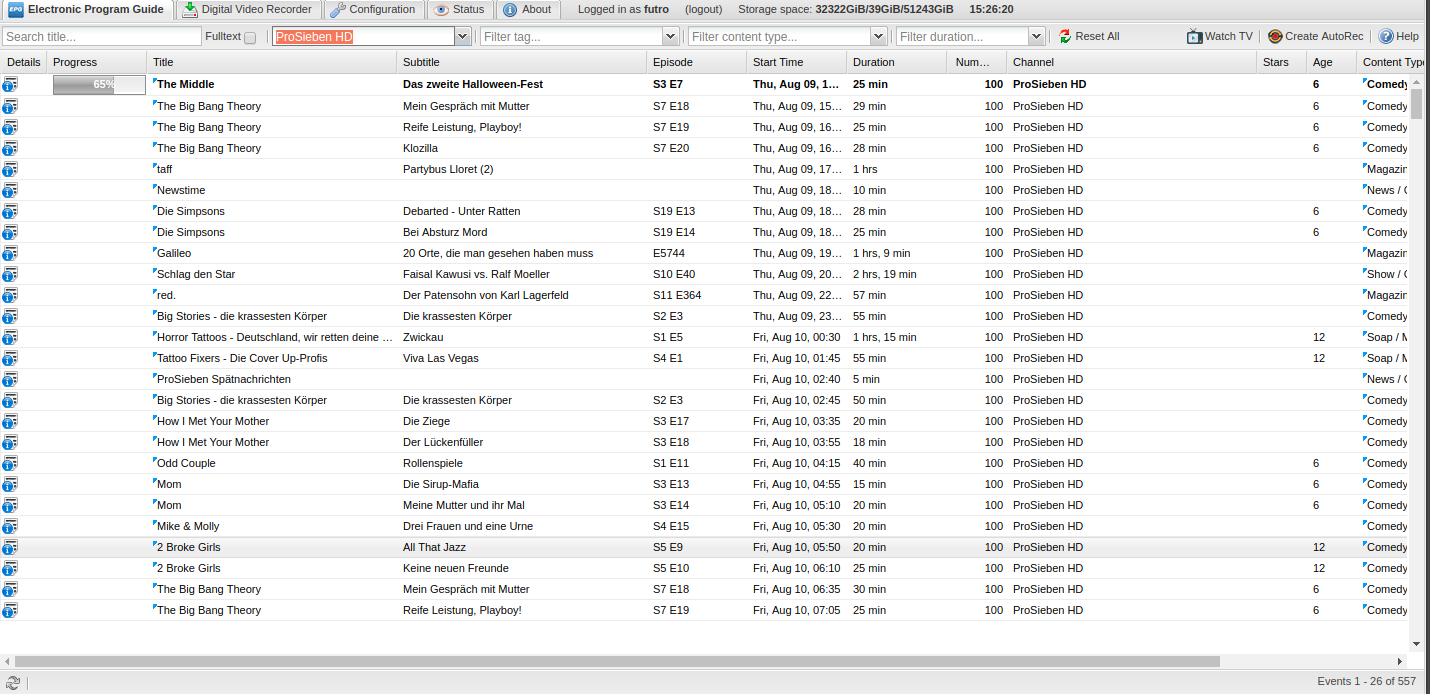Show details for taff program

(10, 169)
